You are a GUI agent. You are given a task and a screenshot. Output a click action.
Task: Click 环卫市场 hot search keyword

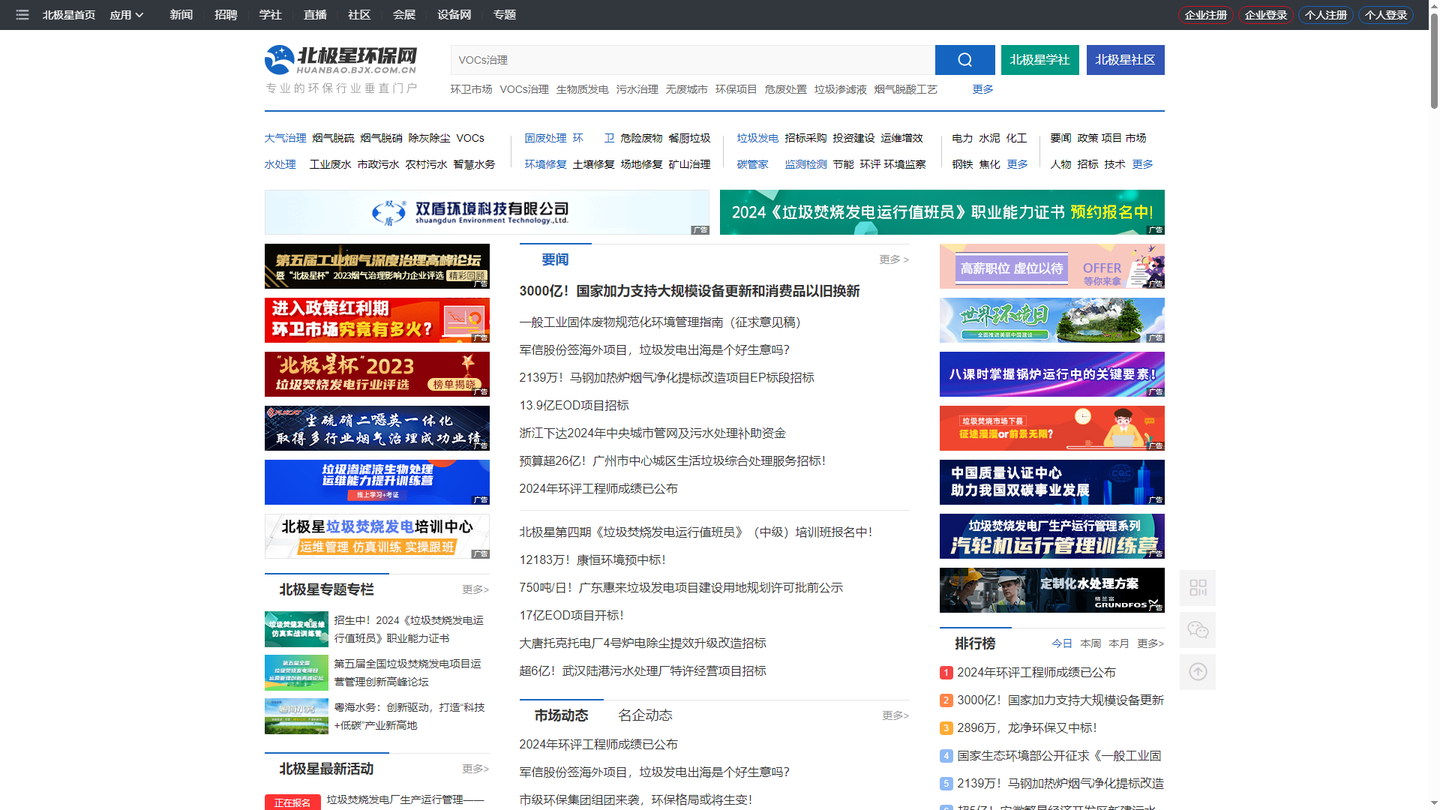471,89
